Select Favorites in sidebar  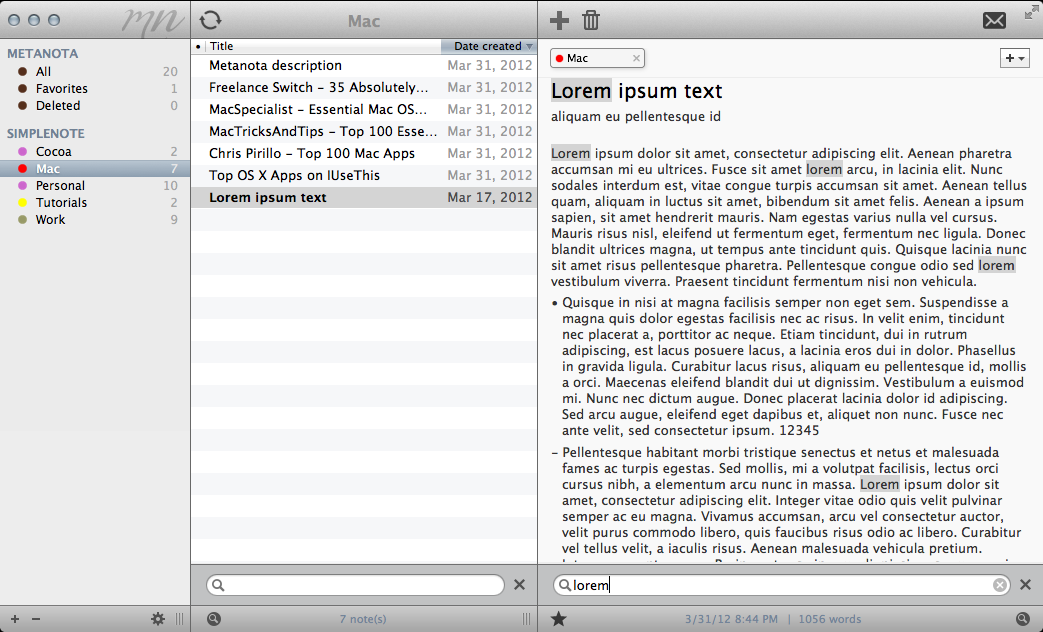coord(61,88)
